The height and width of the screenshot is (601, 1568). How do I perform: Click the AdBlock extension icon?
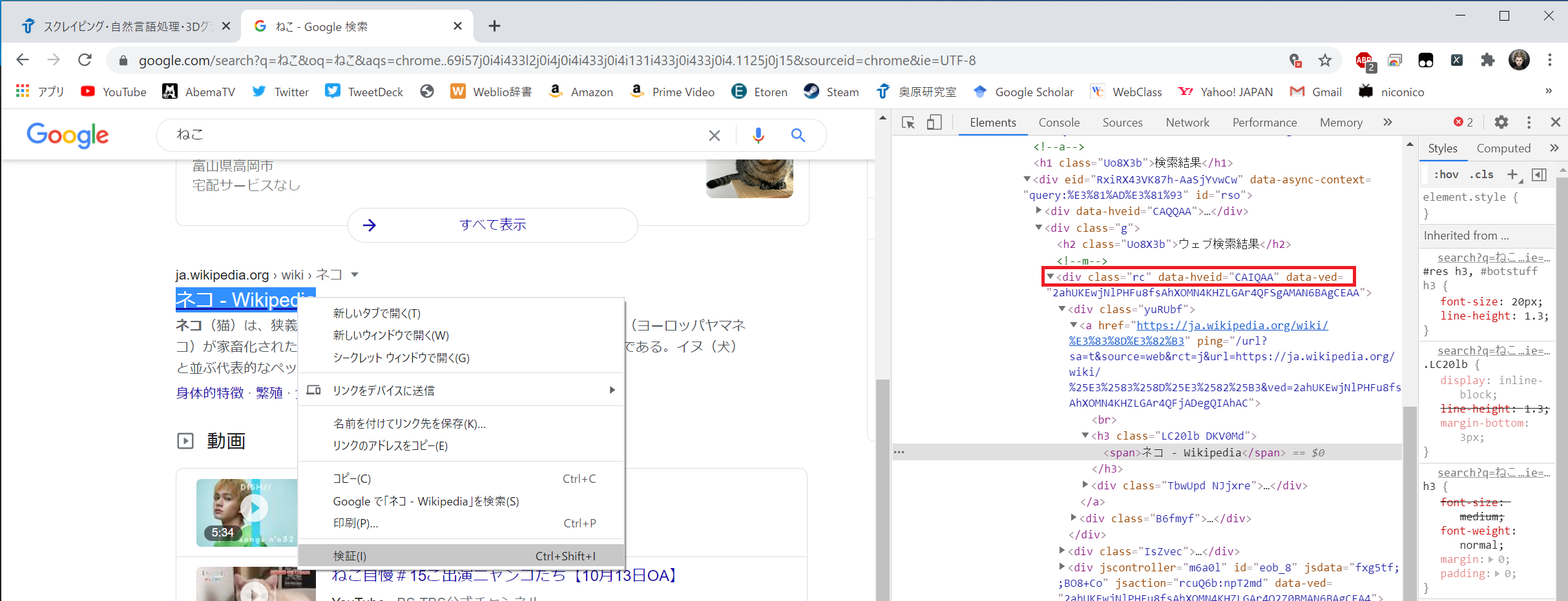1364,61
